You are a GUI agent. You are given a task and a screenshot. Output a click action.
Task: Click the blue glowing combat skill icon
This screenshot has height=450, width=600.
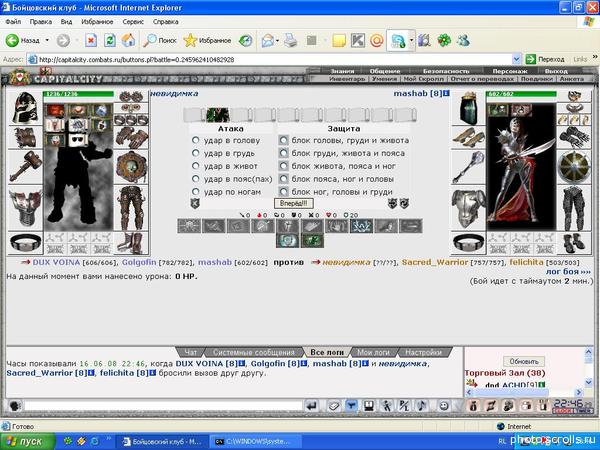[x=361, y=226]
